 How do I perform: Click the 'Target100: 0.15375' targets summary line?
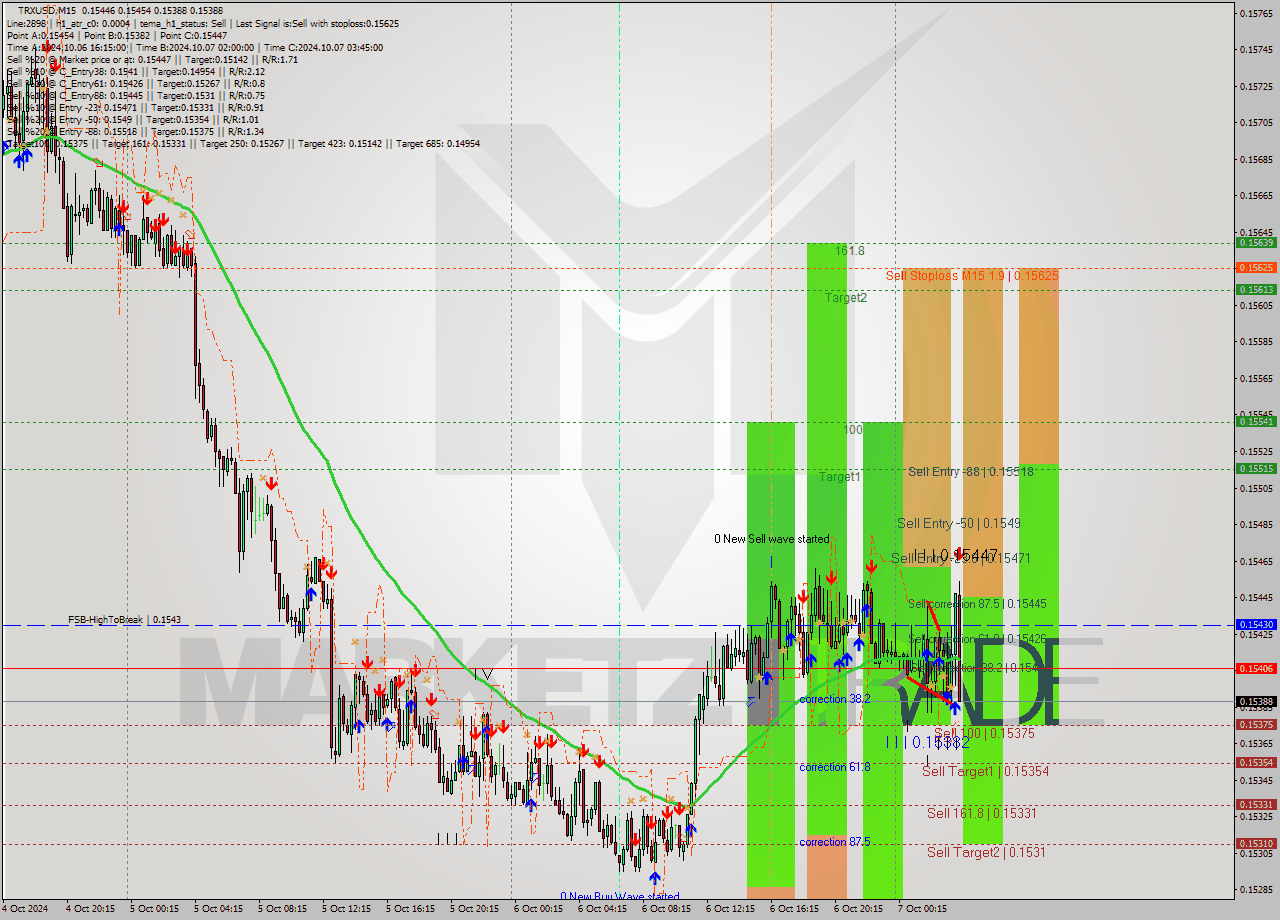243,143
